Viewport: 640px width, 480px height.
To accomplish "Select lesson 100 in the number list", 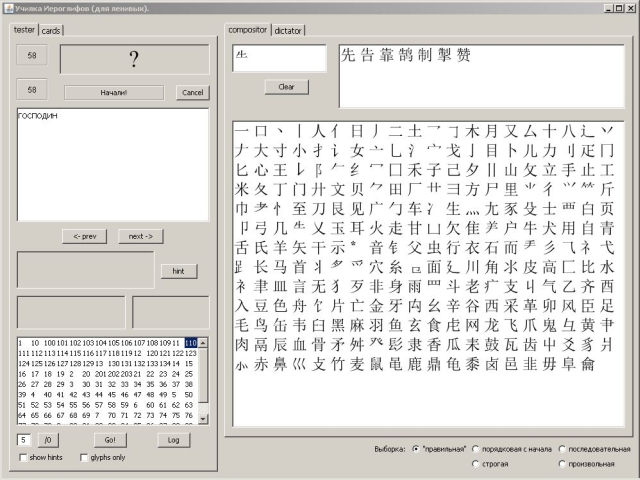I will (49, 343).
